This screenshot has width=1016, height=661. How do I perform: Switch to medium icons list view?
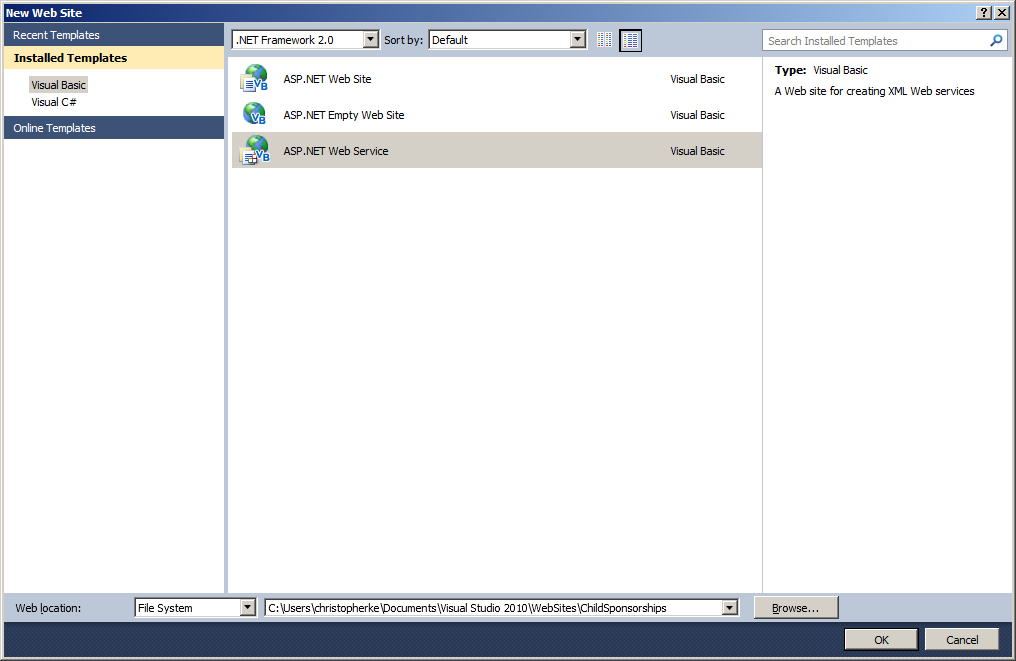tap(630, 40)
